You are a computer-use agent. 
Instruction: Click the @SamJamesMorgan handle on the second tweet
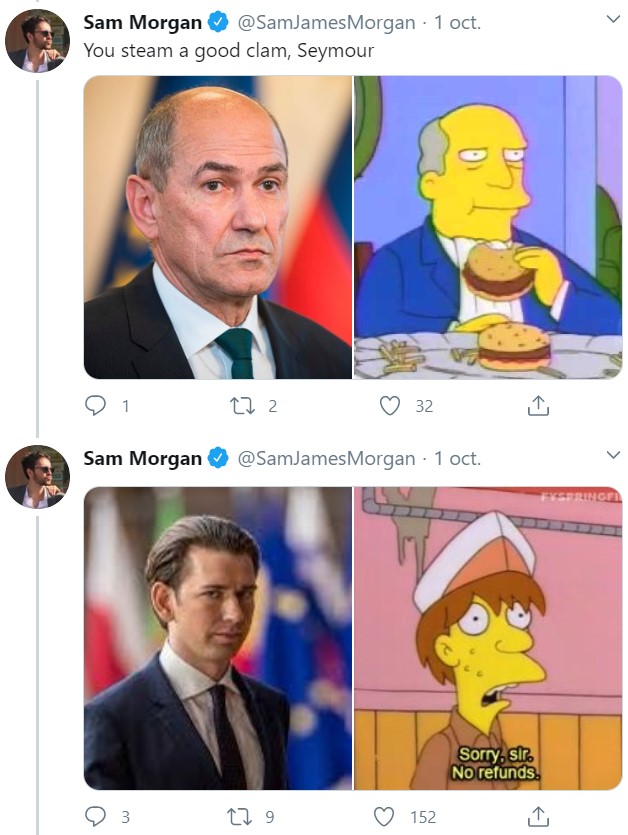pos(326,459)
